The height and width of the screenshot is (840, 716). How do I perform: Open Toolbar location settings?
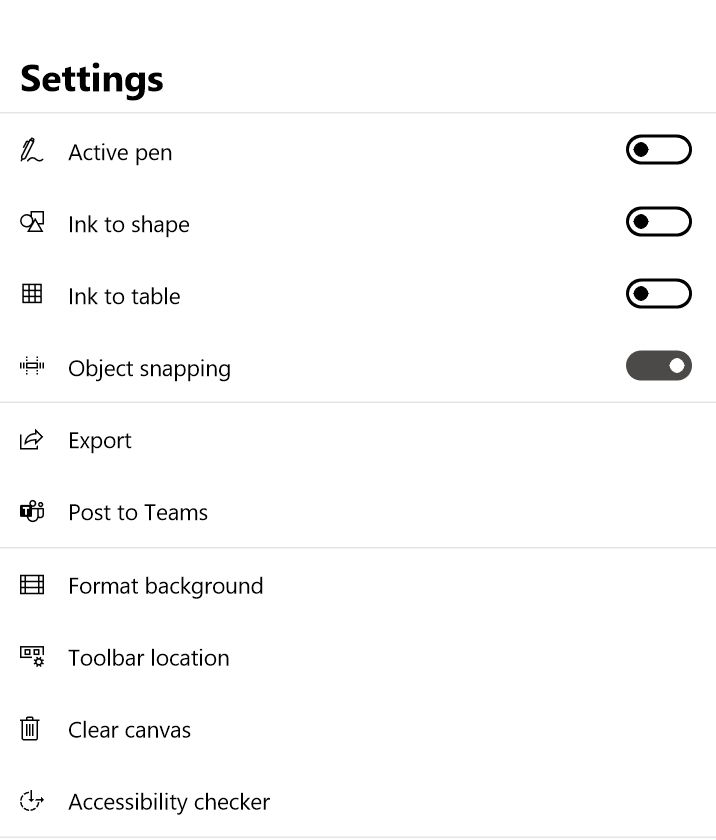[x=148, y=657]
